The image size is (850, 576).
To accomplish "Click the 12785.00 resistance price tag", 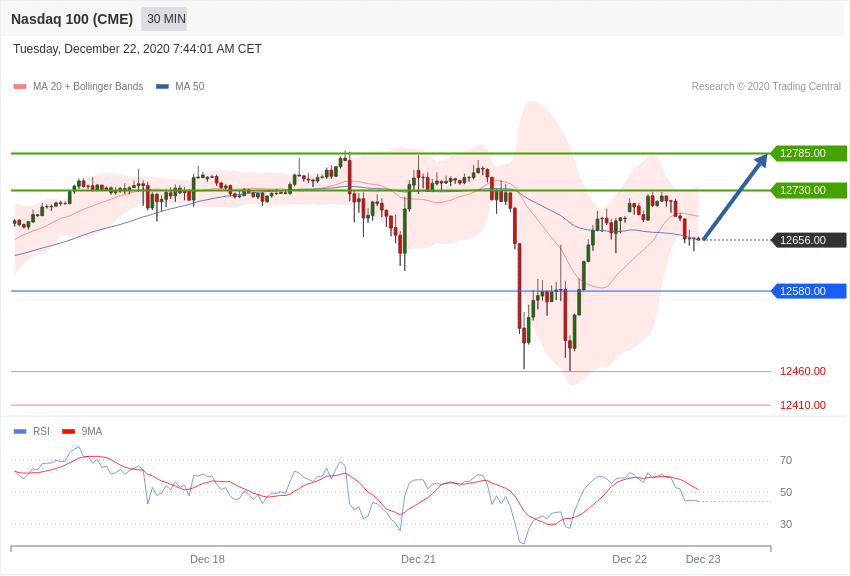I will click(x=808, y=153).
